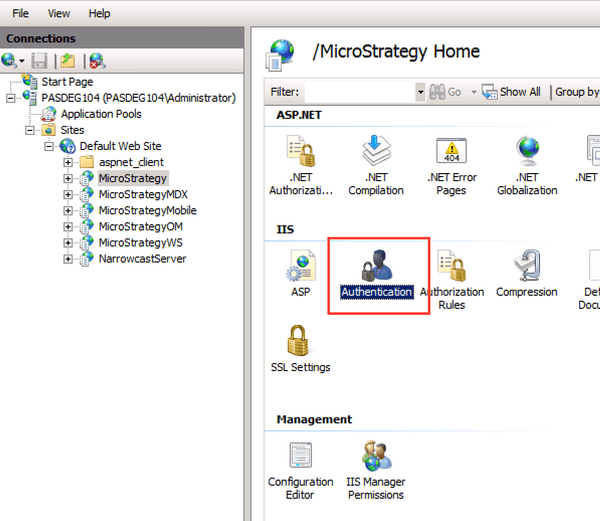Expand the MicroStrategyOM node

pyautogui.click(x=68, y=227)
